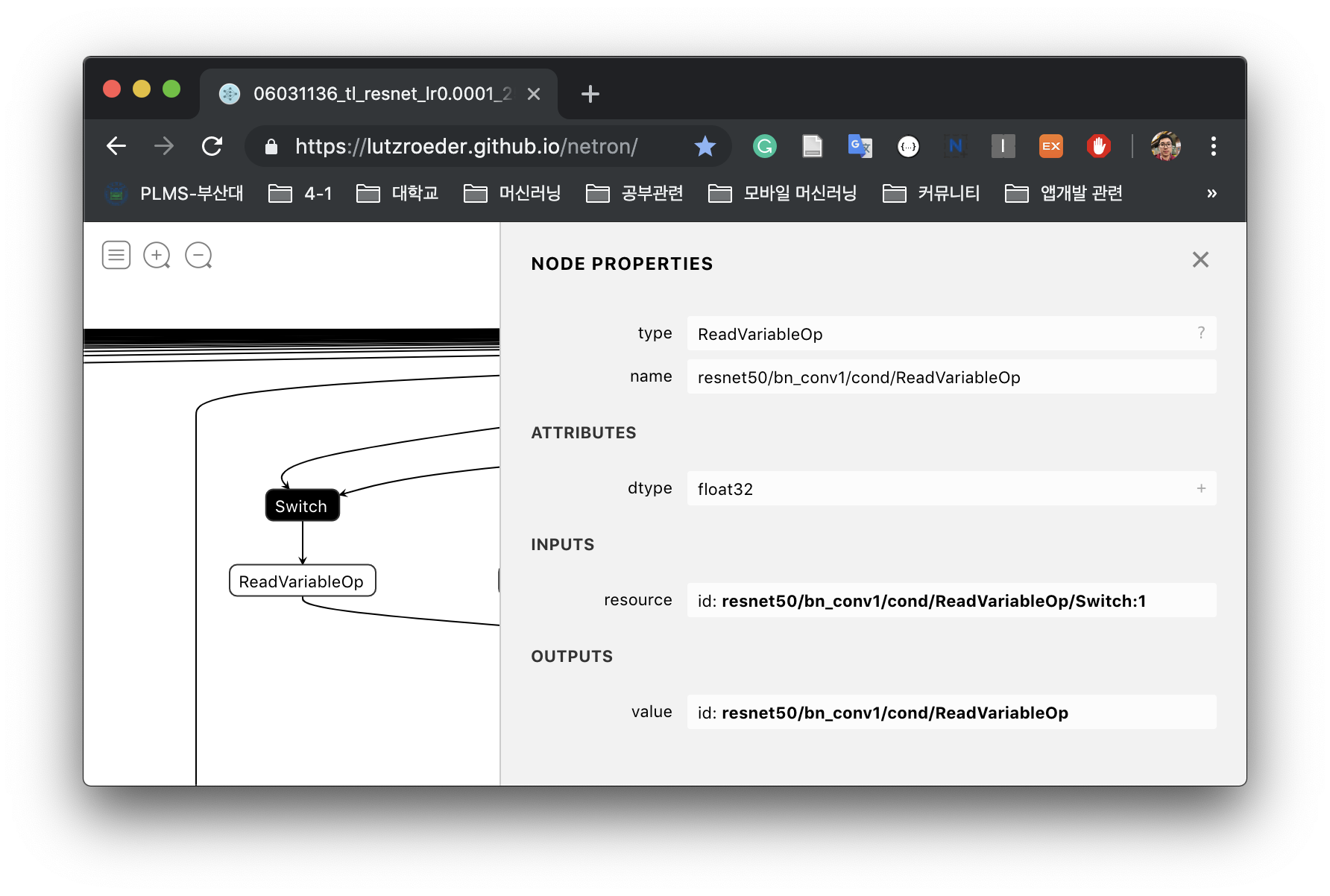This screenshot has height=896, width=1330.
Task: Open the Notion web clipper extension
Action: pos(955,146)
